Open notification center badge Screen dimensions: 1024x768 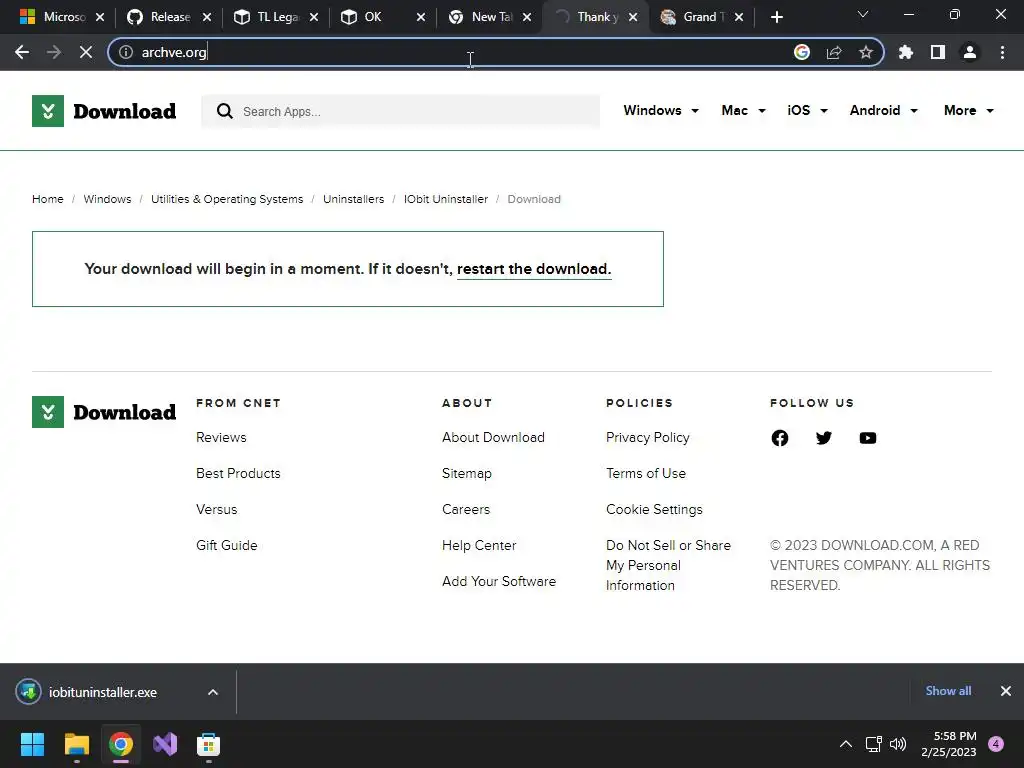click(996, 744)
